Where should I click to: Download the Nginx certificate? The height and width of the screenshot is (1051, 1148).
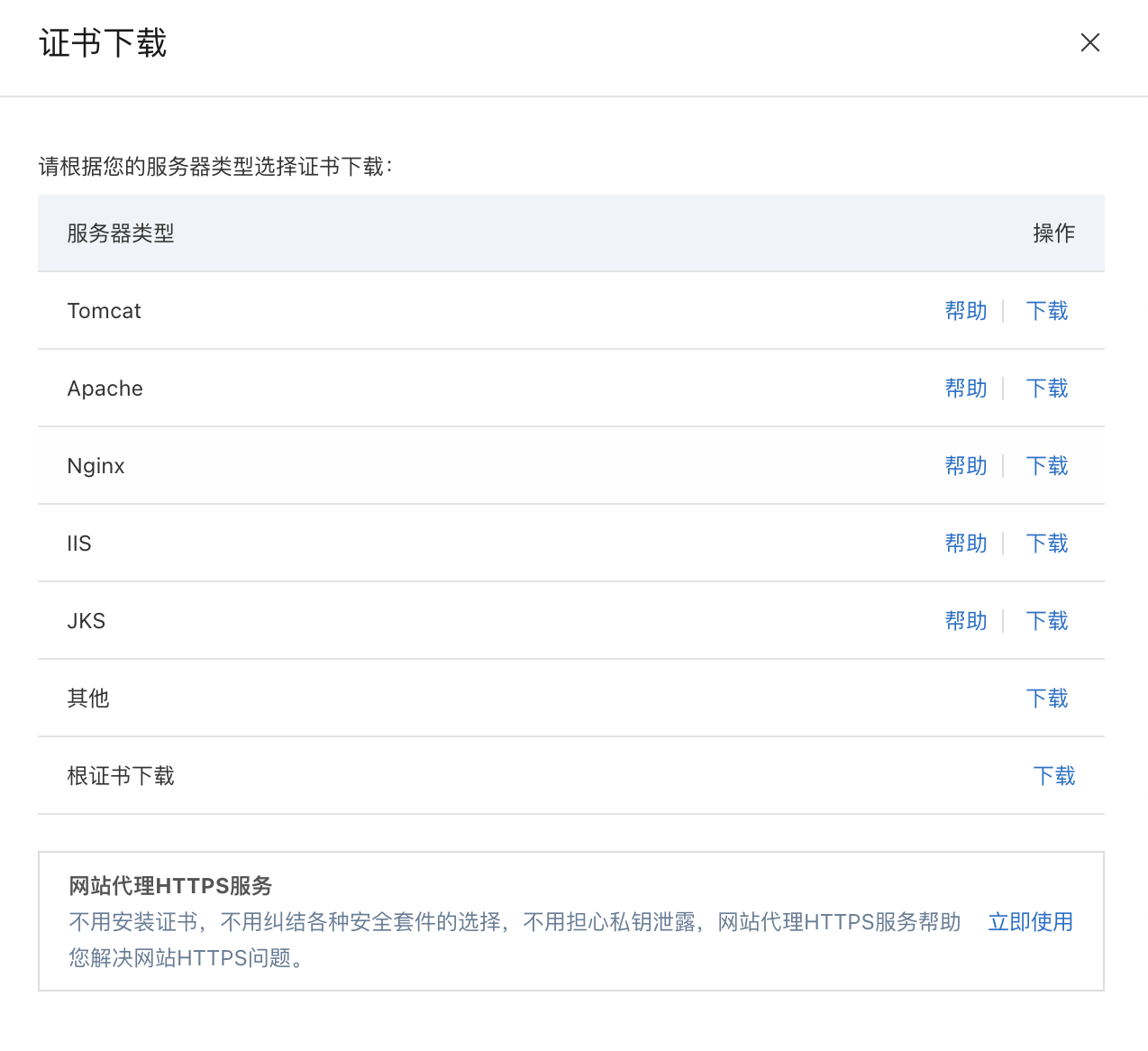tap(1046, 466)
